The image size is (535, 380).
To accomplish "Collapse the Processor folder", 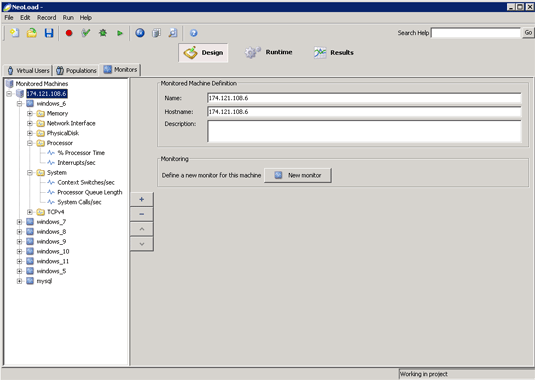I will pyautogui.click(x=30, y=143).
